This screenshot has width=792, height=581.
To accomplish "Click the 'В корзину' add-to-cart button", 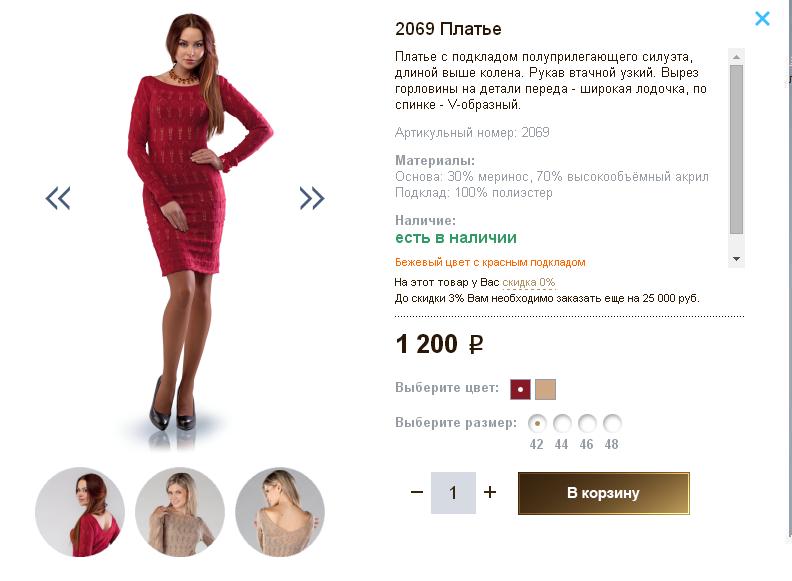I will [x=603, y=493].
